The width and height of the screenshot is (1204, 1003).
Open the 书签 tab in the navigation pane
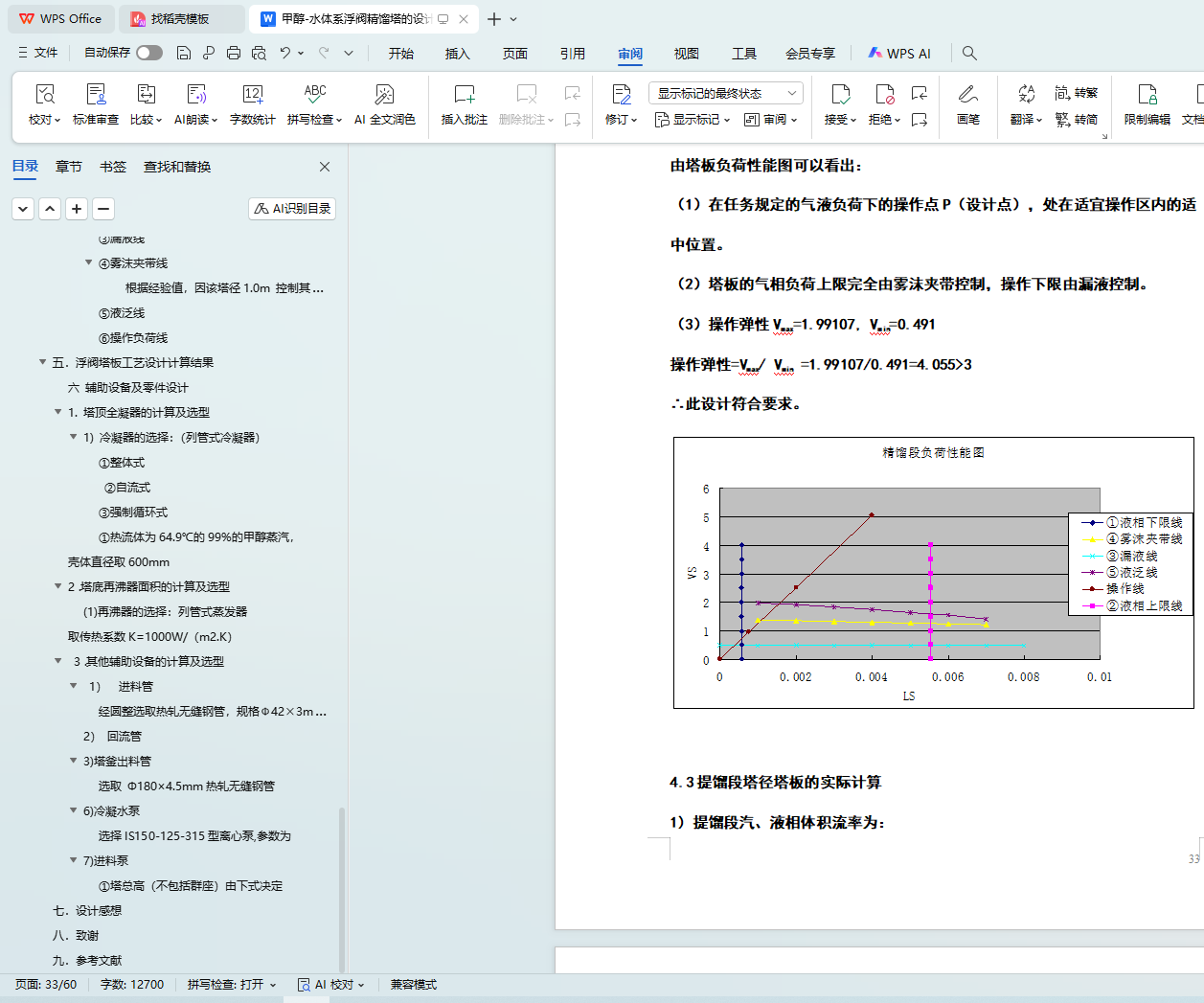113,167
